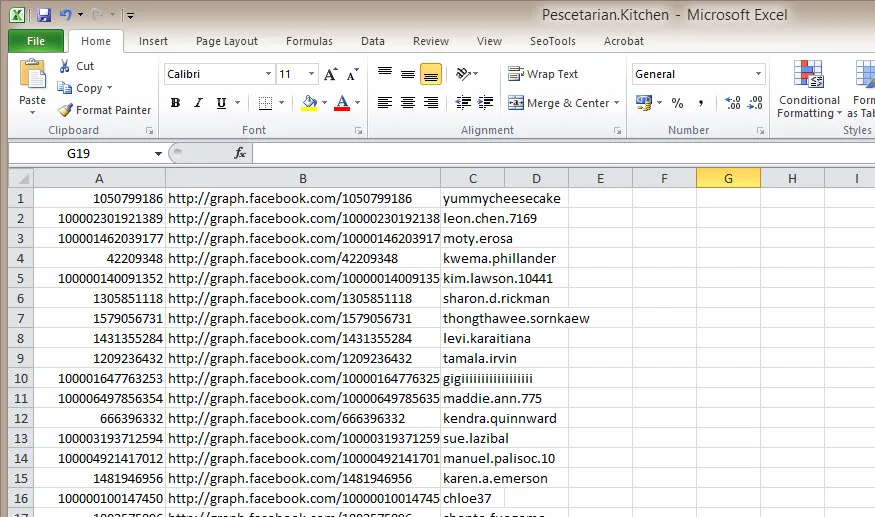Toggle the highlighted Bottom Align button
Image resolution: width=875 pixels, height=517 pixels.
coord(431,74)
